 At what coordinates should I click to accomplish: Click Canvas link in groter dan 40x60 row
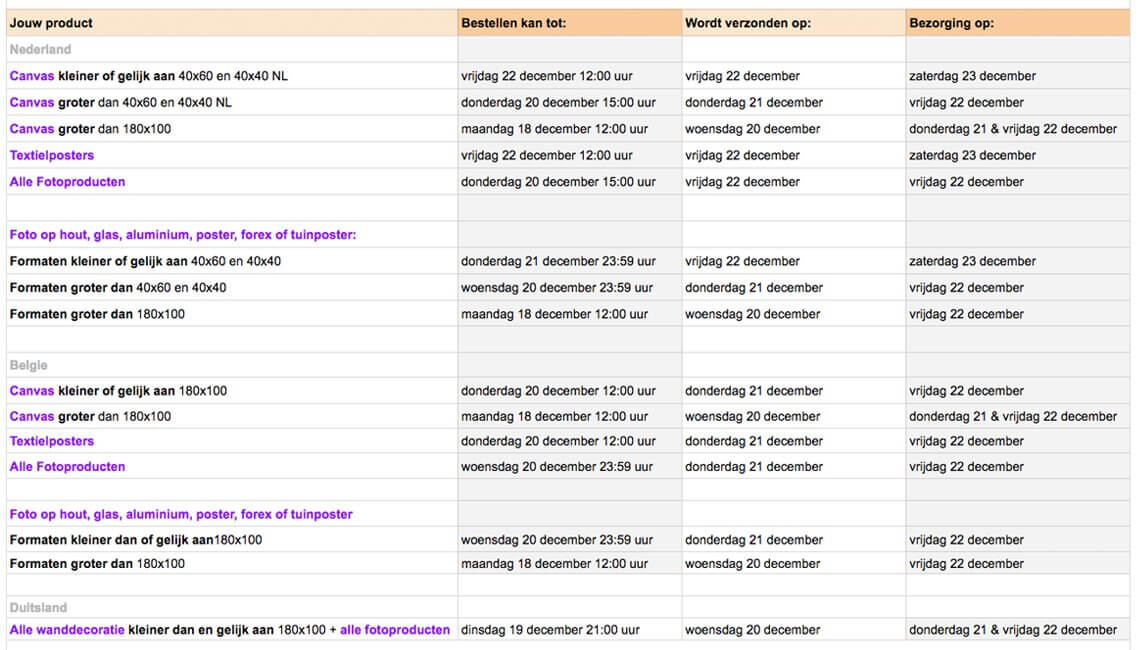click(x=32, y=103)
